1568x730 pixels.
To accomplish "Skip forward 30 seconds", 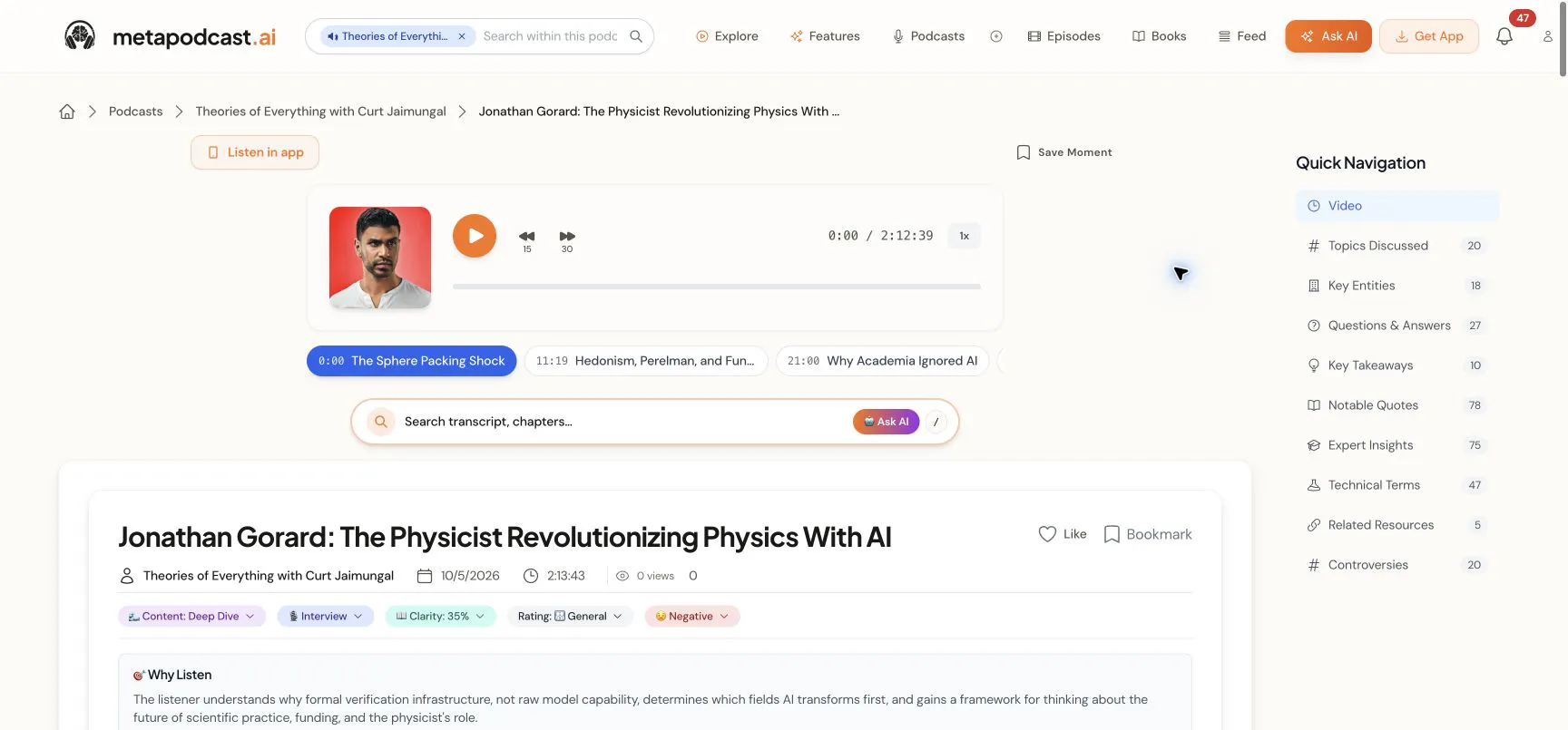I will [567, 240].
